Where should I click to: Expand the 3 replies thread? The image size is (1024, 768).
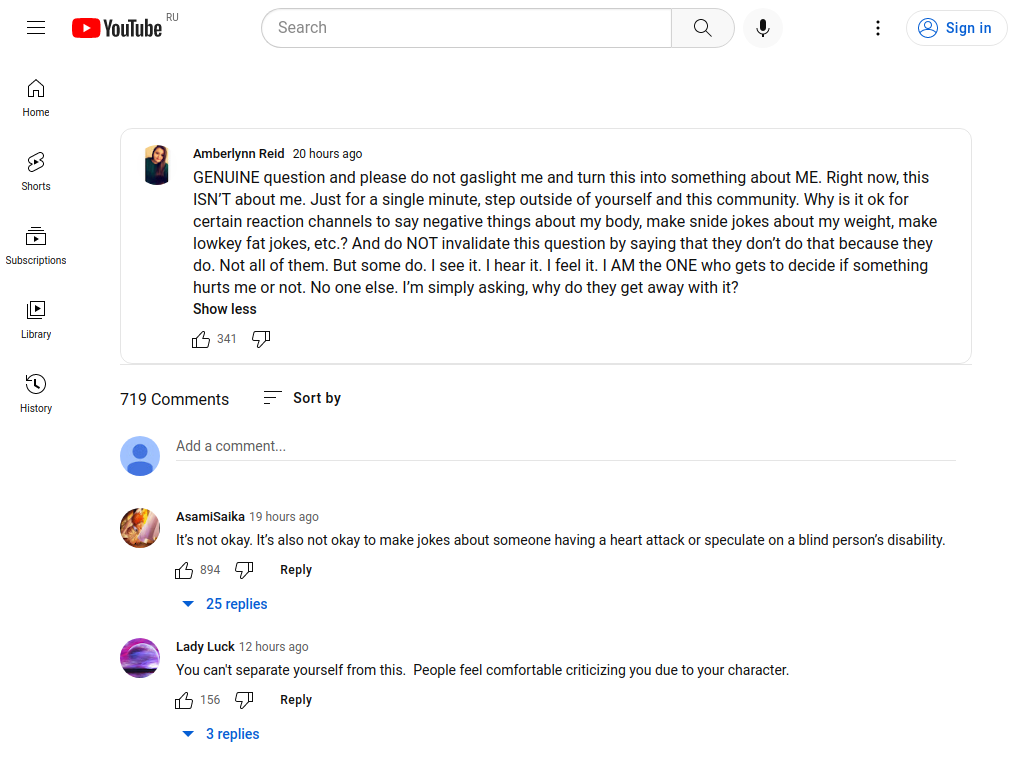pos(221,734)
